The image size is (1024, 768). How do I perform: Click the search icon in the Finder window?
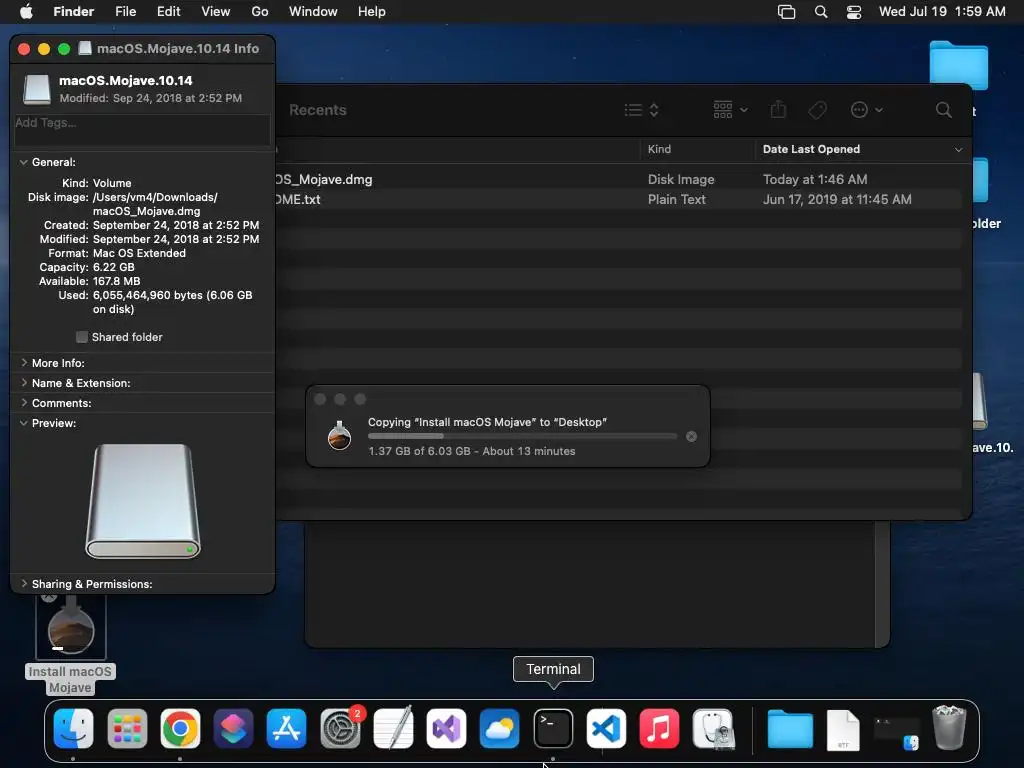point(944,110)
